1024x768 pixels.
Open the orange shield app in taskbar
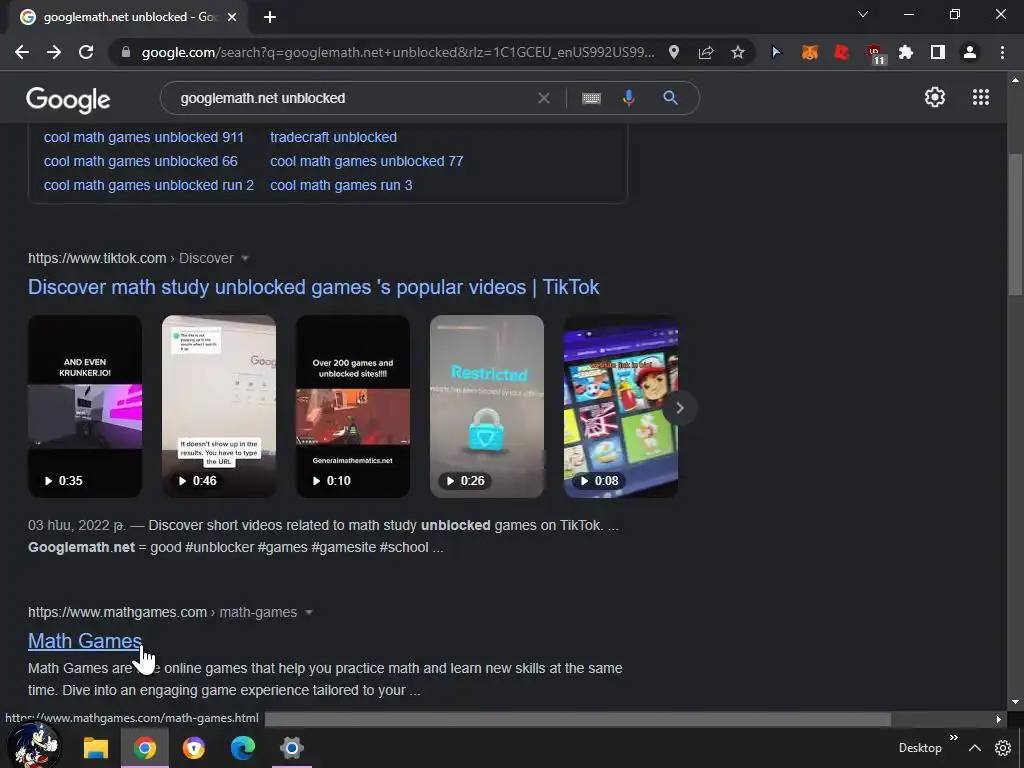tap(193, 748)
